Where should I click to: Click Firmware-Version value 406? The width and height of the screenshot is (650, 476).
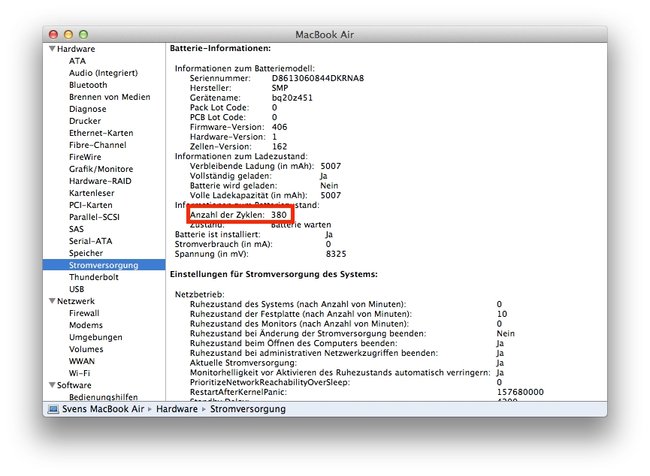click(x=279, y=127)
